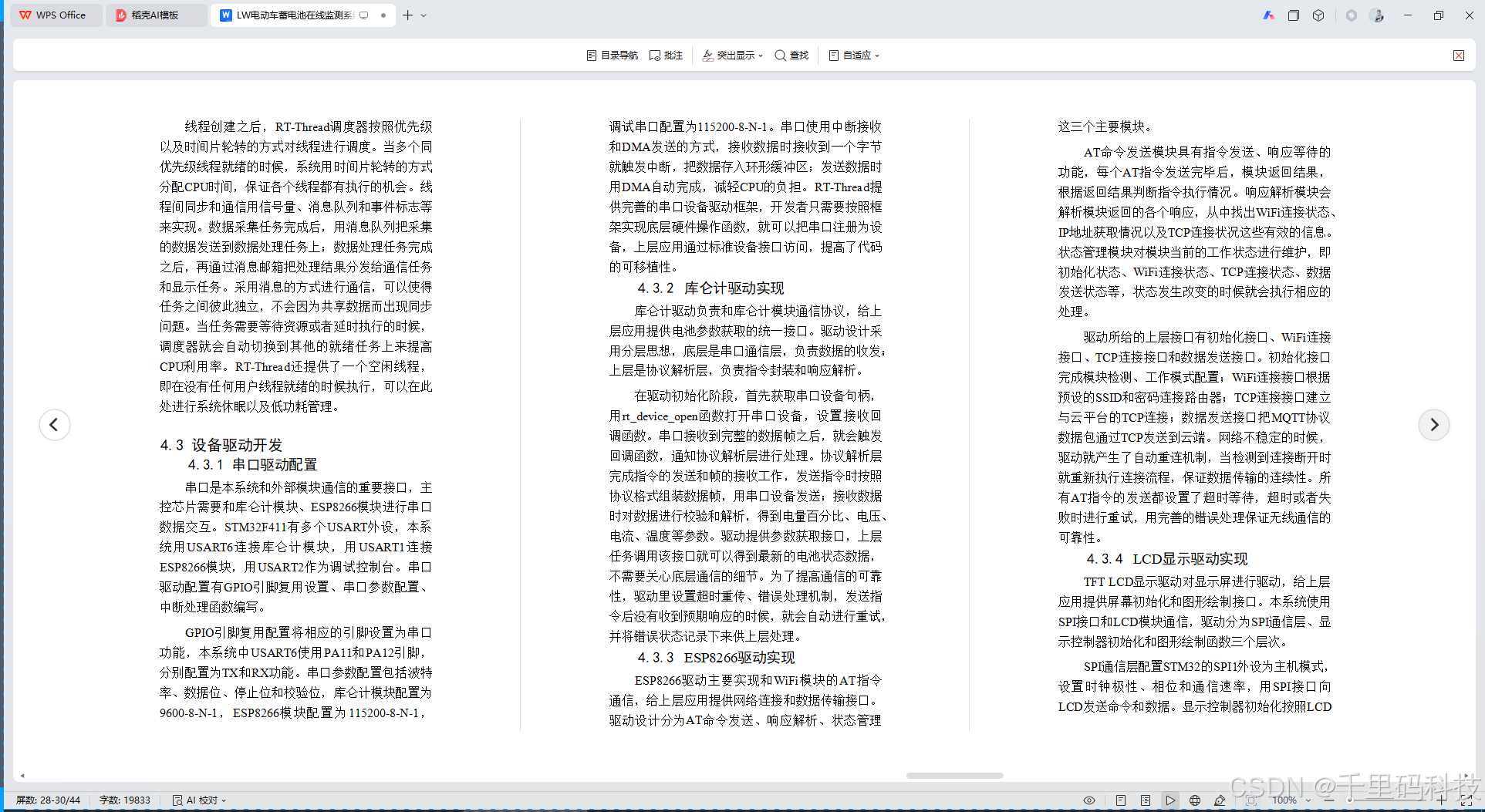The image size is (1485, 812).
Task: Switch to page layout view icon
Action: point(1121,800)
